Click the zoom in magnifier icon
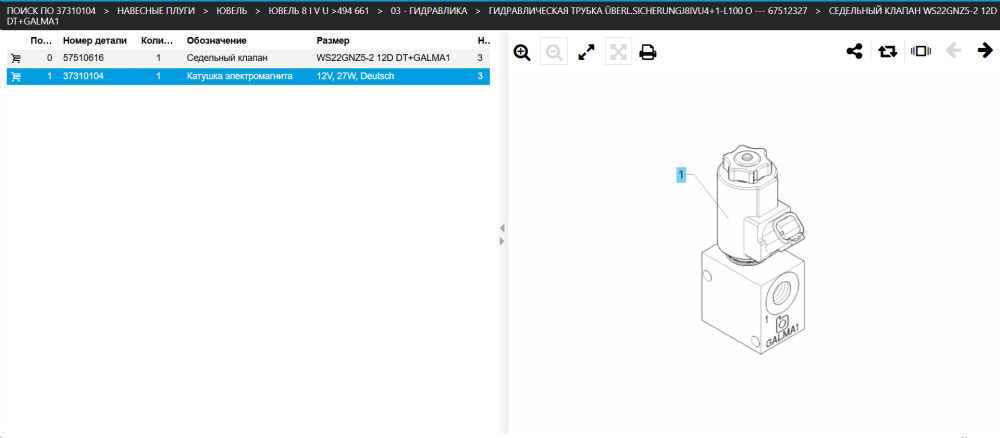1000x438 pixels. click(x=522, y=52)
